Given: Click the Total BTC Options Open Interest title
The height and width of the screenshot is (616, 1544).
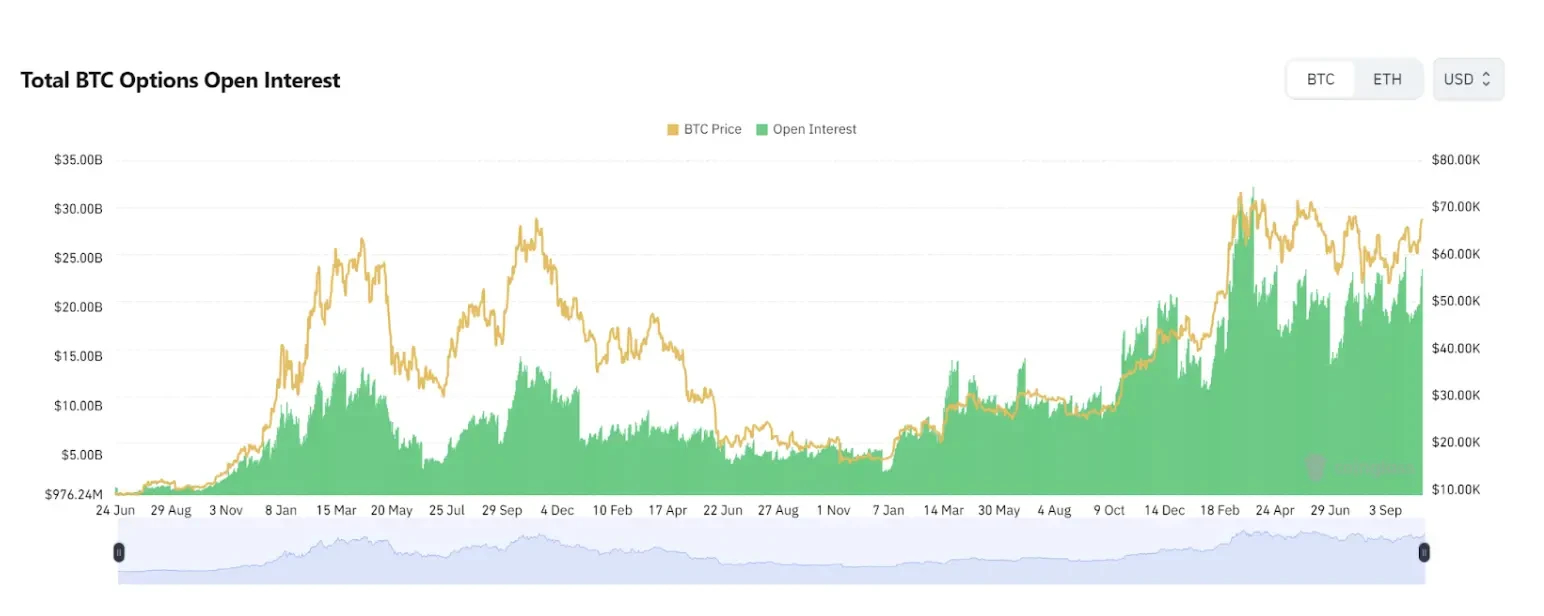Looking at the screenshot, I should tap(180, 80).
